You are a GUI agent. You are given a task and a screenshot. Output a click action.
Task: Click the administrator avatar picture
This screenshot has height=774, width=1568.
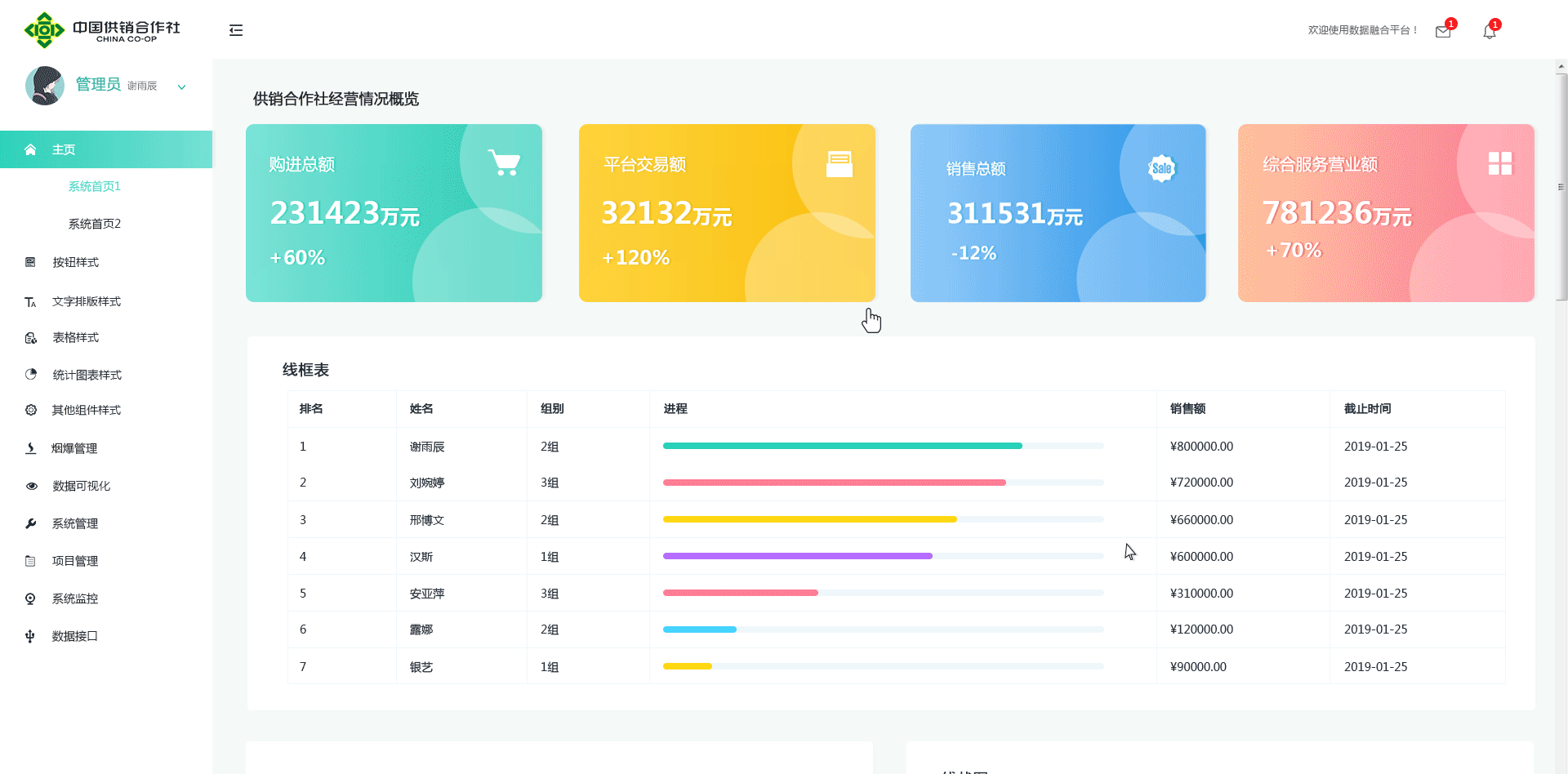tap(45, 86)
